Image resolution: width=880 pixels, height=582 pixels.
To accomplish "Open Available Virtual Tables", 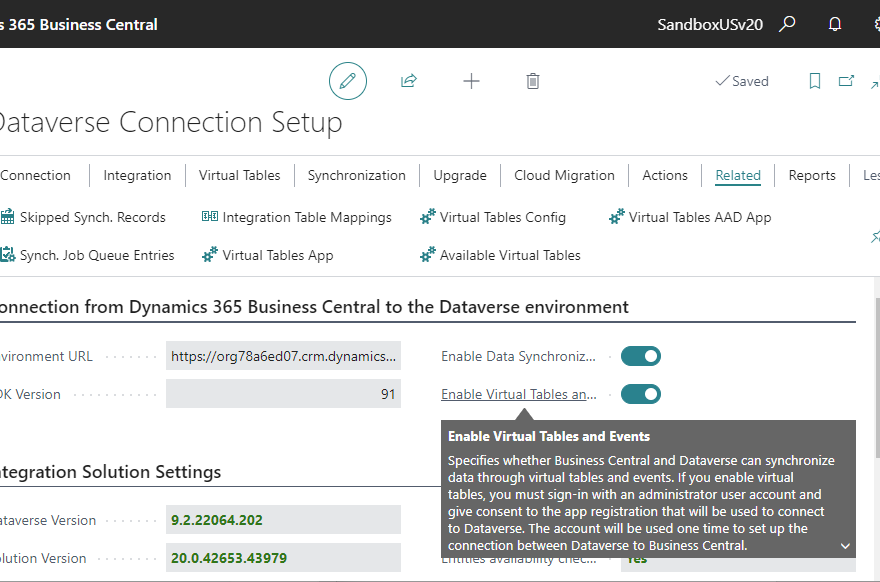I will pos(510,255).
